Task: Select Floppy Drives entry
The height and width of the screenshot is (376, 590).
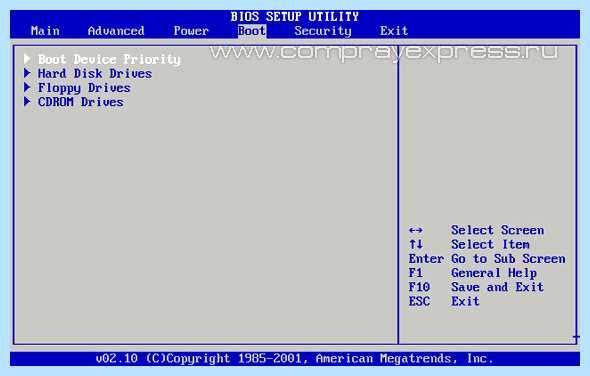Action: tap(84, 88)
